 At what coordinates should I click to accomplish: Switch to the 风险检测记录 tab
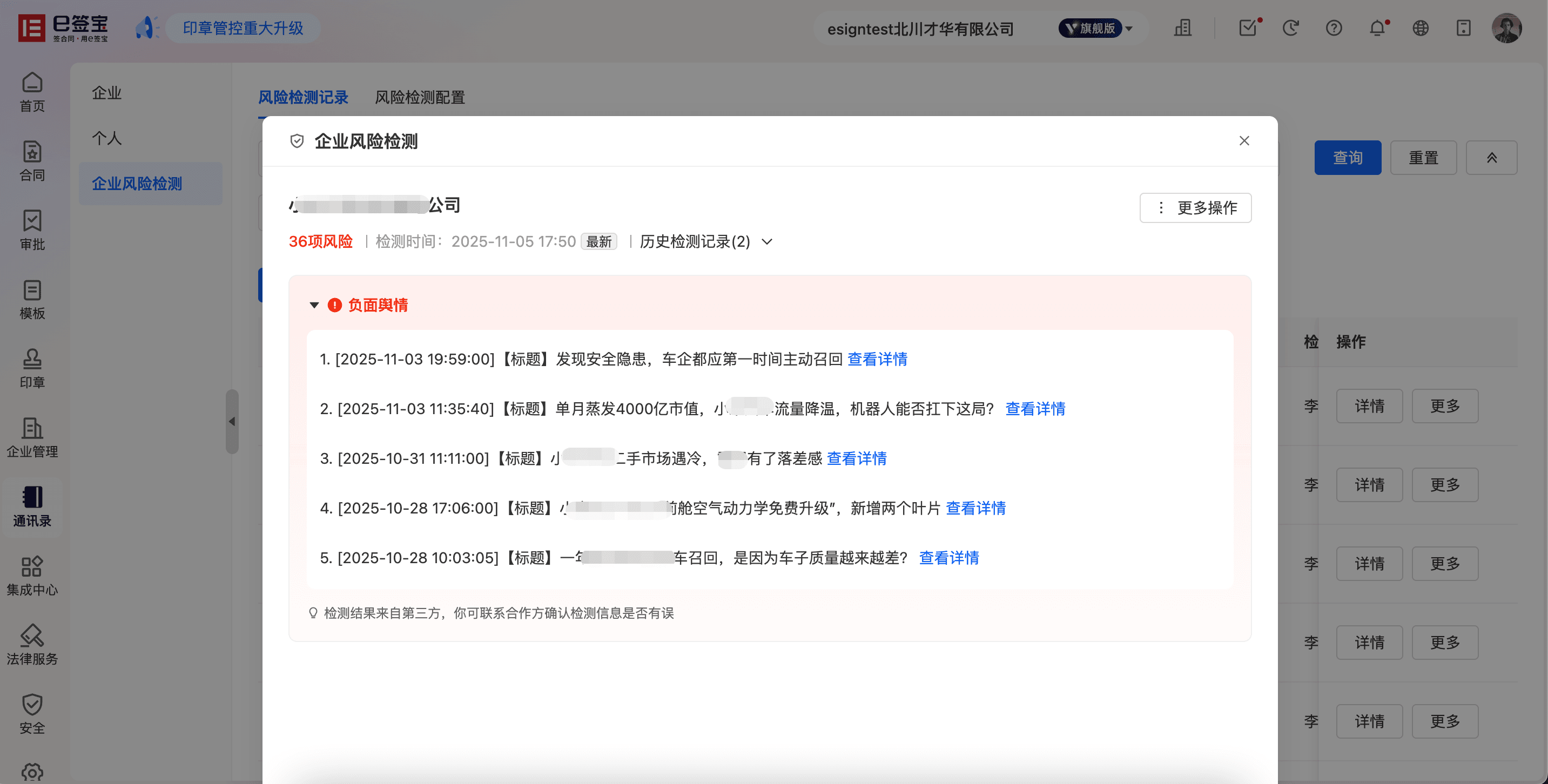(303, 97)
